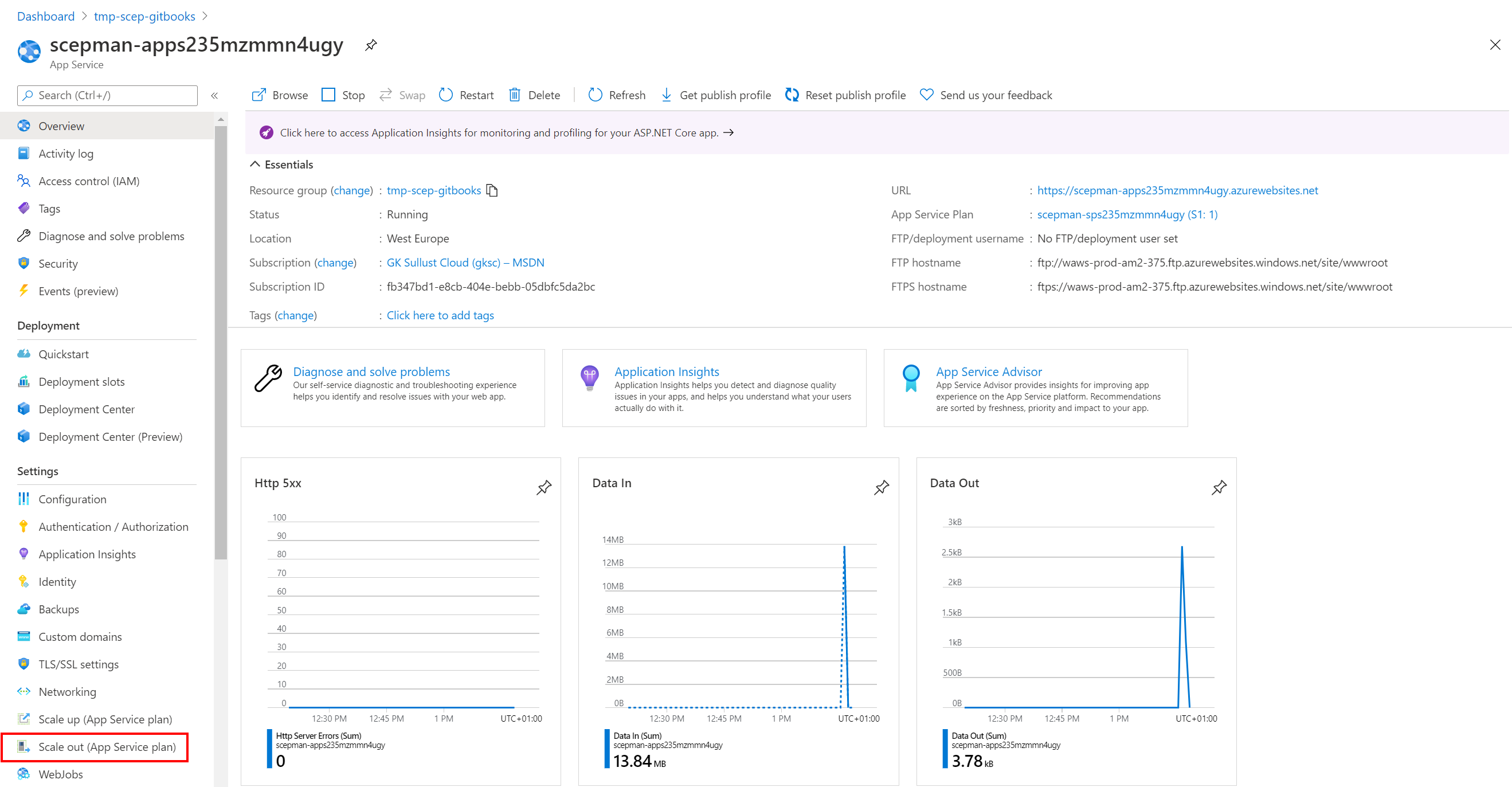Screen dimensions: 1512x787
Task: Stop the app service
Action: click(343, 95)
